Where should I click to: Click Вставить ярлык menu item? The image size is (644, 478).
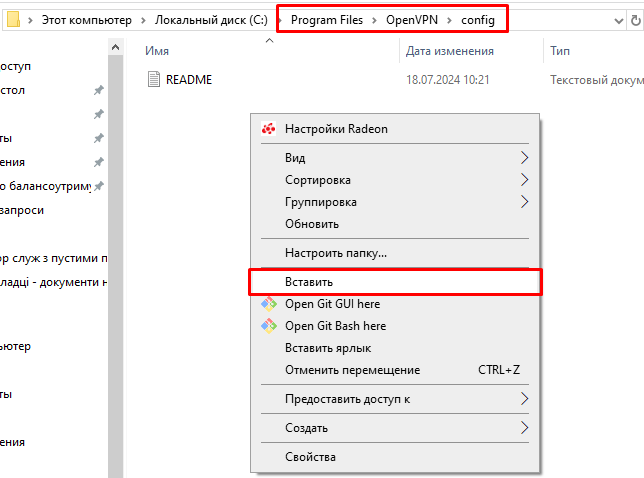pos(328,348)
